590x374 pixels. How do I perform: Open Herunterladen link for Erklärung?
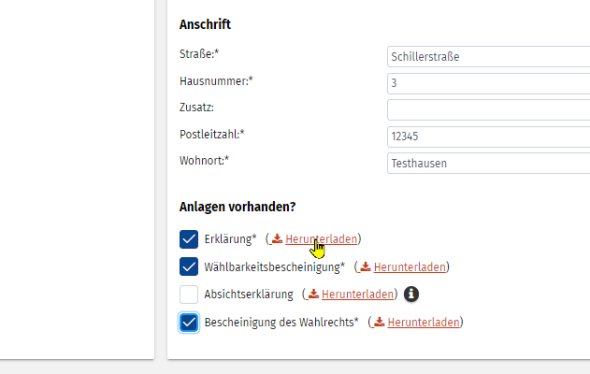tap(321, 239)
